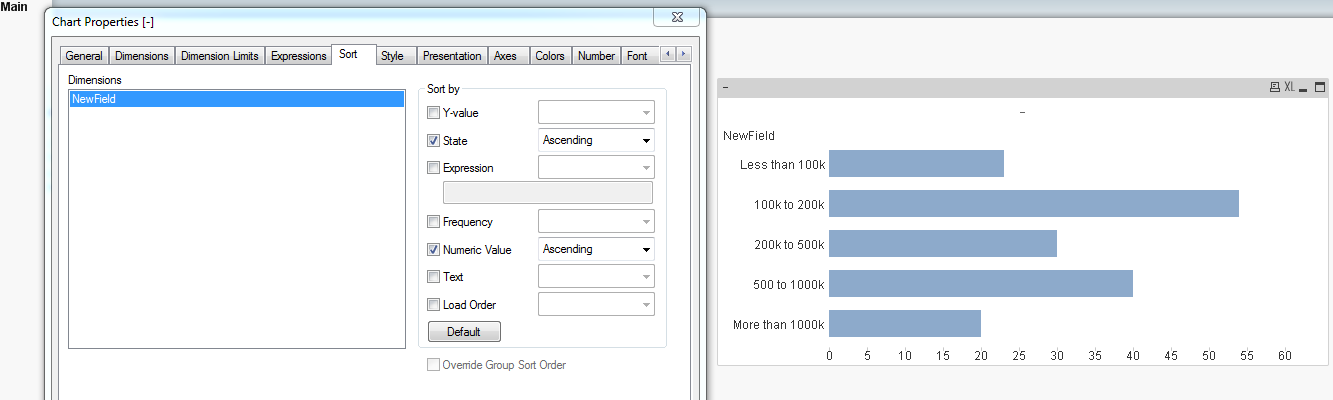Switch to the Expressions tab
The image size is (1333, 400).
point(298,56)
